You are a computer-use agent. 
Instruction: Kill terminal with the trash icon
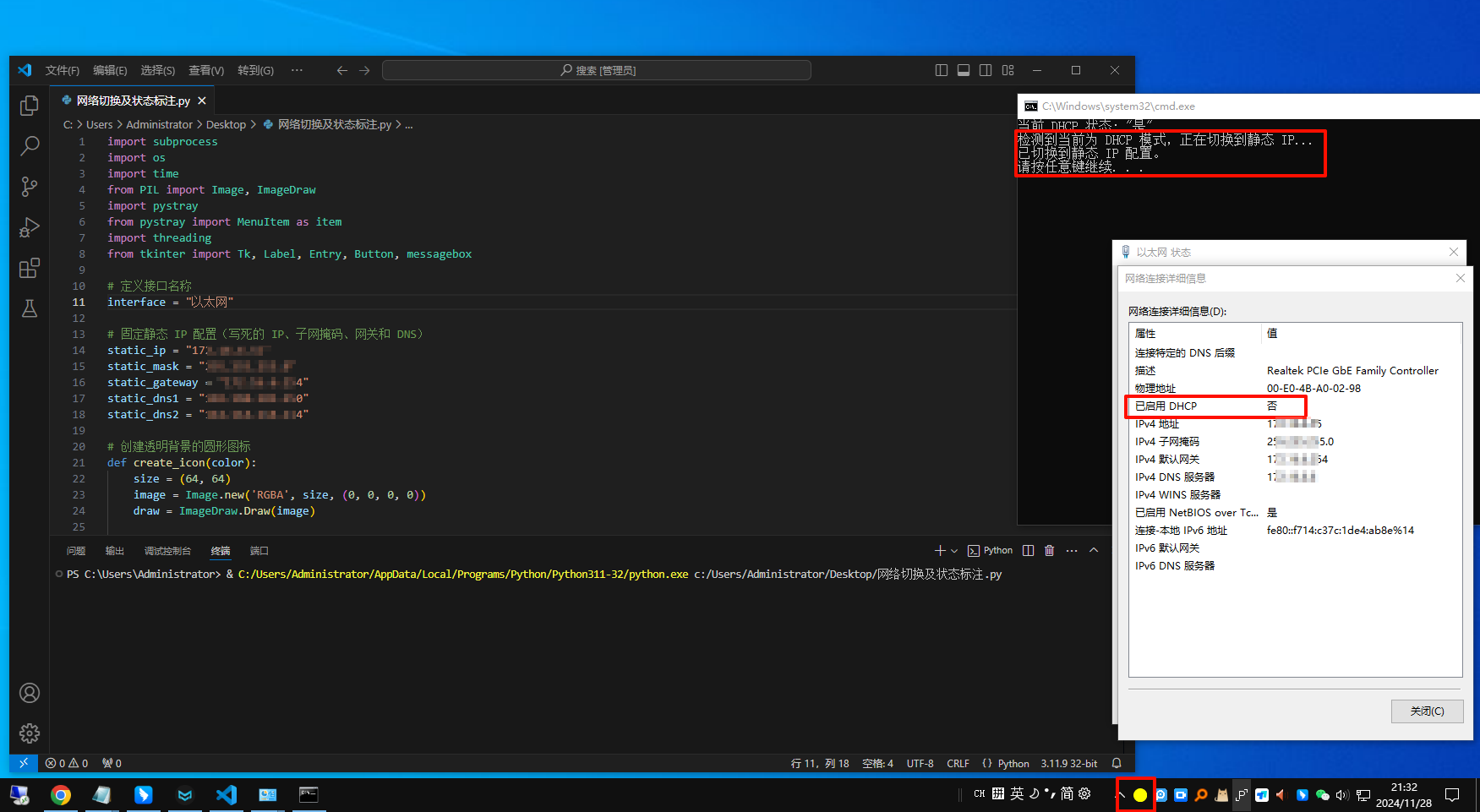[1050, 550]
